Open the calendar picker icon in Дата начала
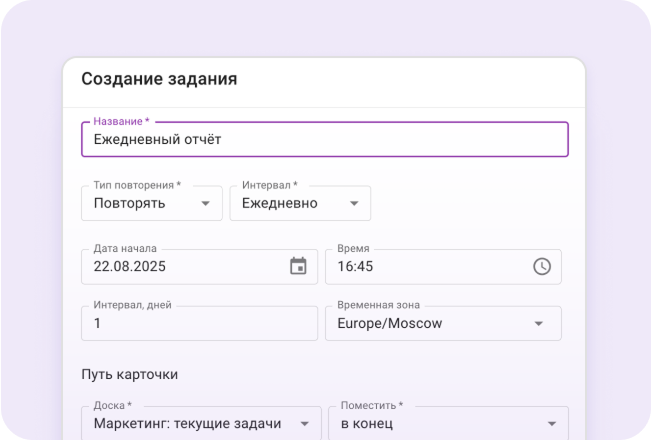The height and width of the screenshot is (440, 651). tap(298, 266)
